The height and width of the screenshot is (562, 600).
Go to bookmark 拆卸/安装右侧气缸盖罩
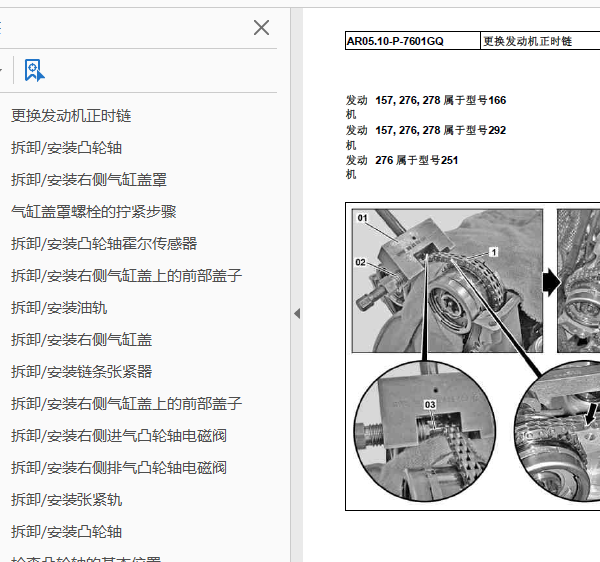88,180
